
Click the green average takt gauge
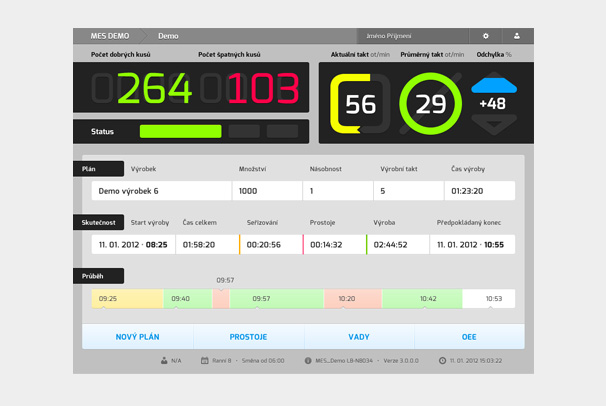point(430,104)
